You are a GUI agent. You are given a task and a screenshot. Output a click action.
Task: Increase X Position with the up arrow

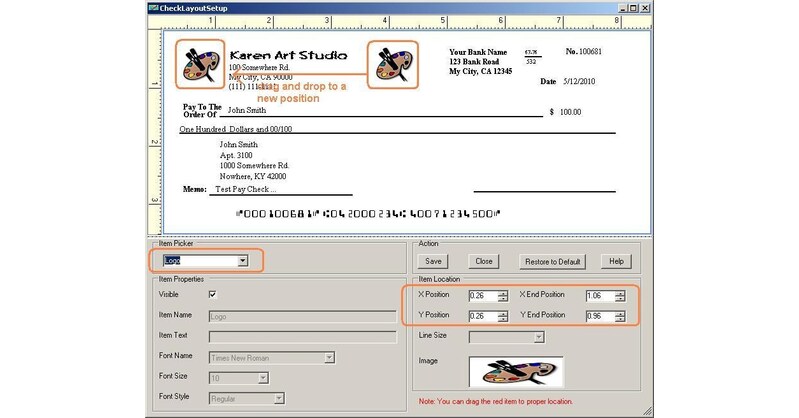pyautogui.click(x=501, y=292)
